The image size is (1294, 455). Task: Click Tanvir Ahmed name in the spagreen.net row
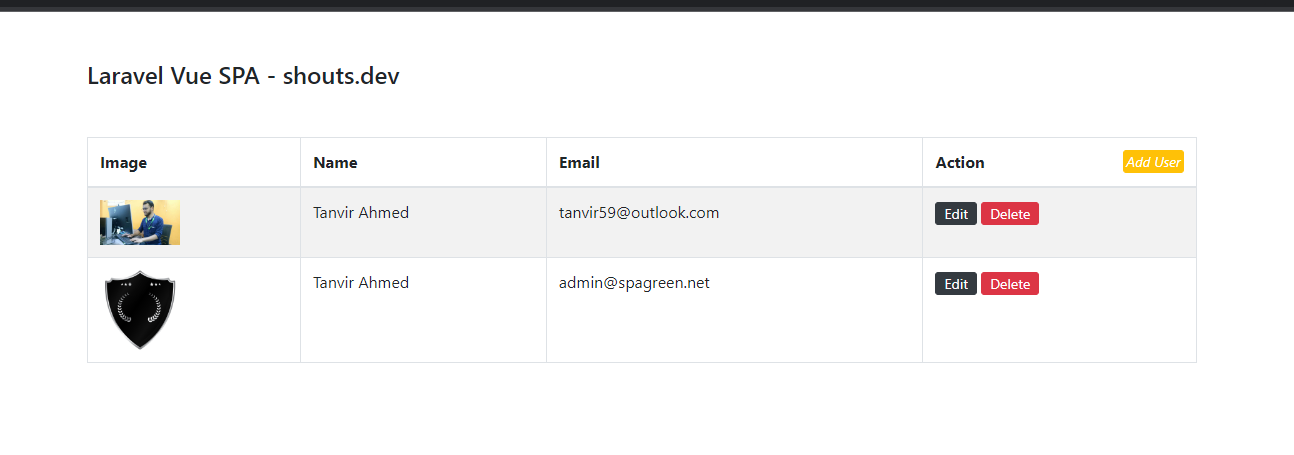click(x=361, y=283)
